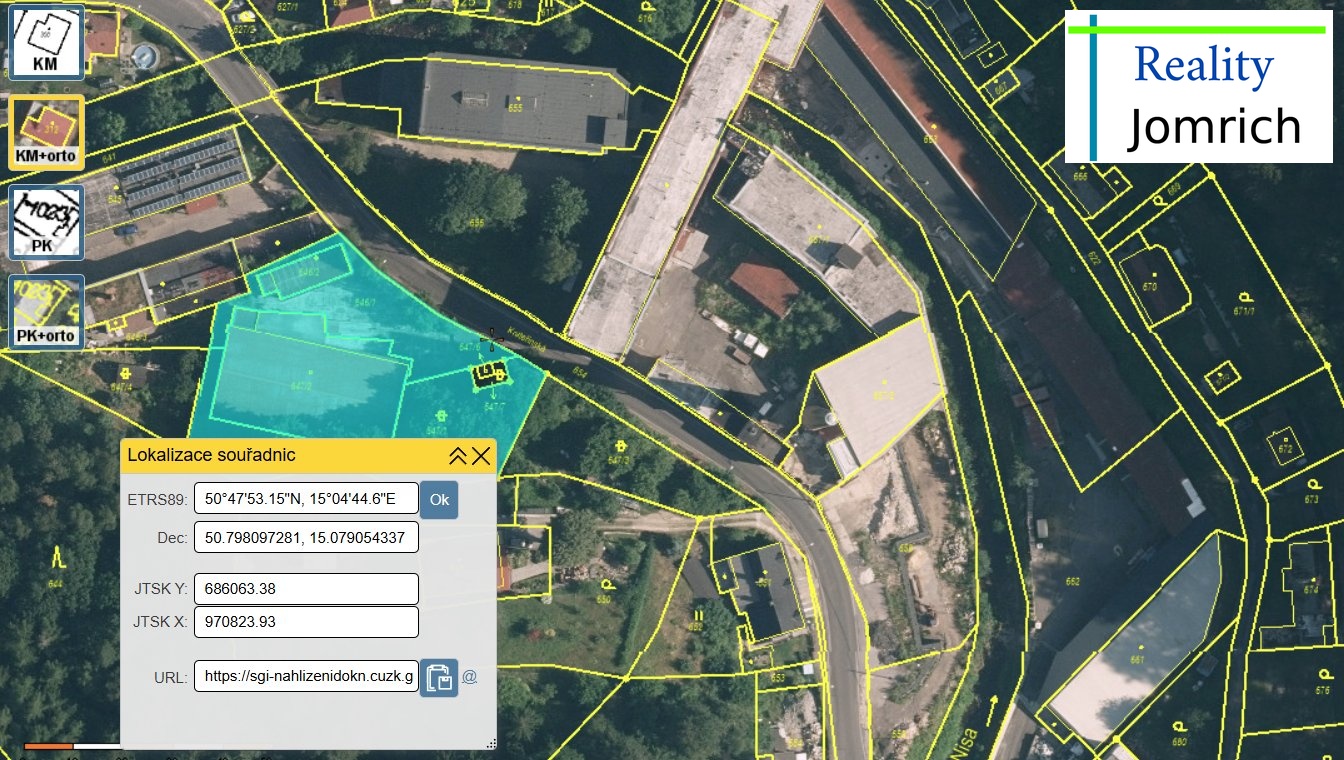Screen dimensions: 1344x760
Task: Confirm coordinates with the Ok button
Action: tap(439, 498)
